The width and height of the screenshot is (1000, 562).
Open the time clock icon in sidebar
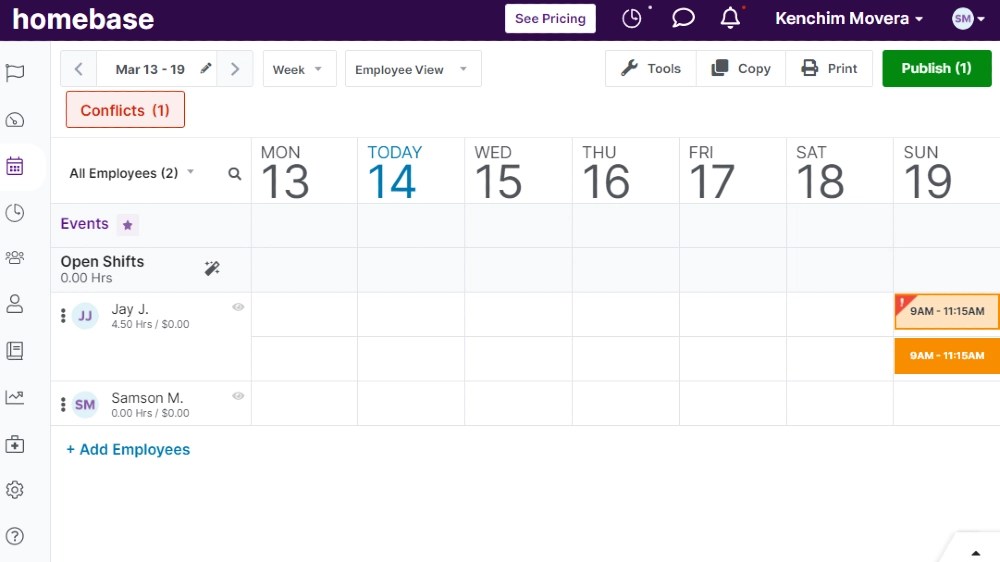click(x=15, y=212)
